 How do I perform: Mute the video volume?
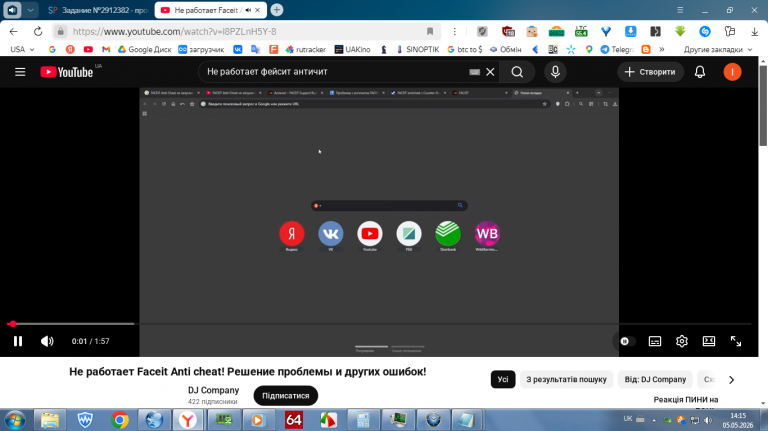pyautogui.click(x=47, y=341)
